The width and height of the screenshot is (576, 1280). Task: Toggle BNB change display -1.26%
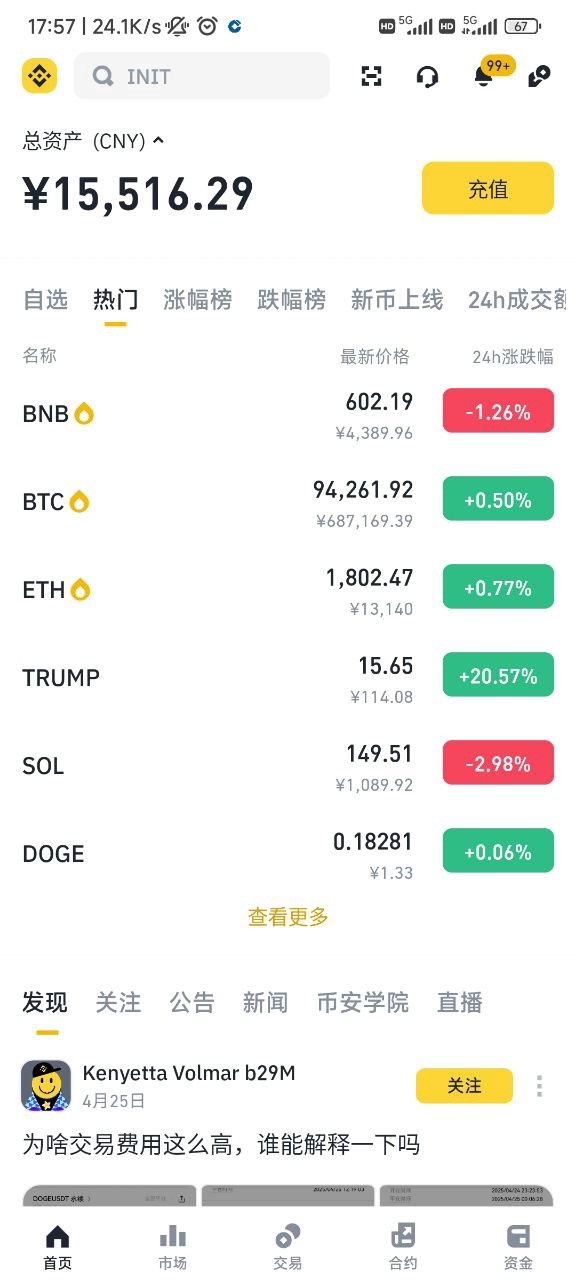coord(498,411)
